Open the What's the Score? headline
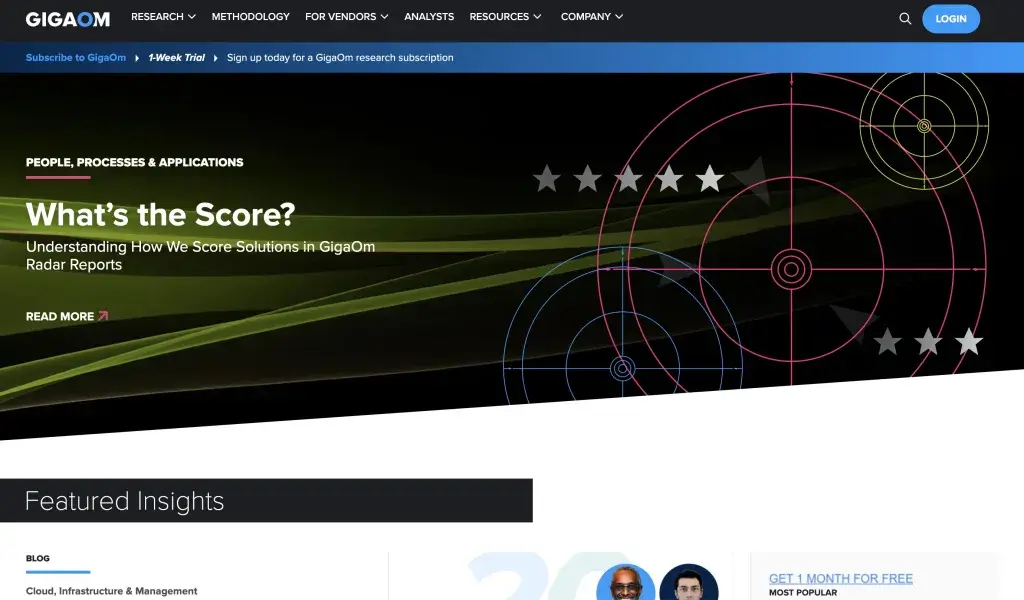 pyautogui.click(x=160, y=214)
